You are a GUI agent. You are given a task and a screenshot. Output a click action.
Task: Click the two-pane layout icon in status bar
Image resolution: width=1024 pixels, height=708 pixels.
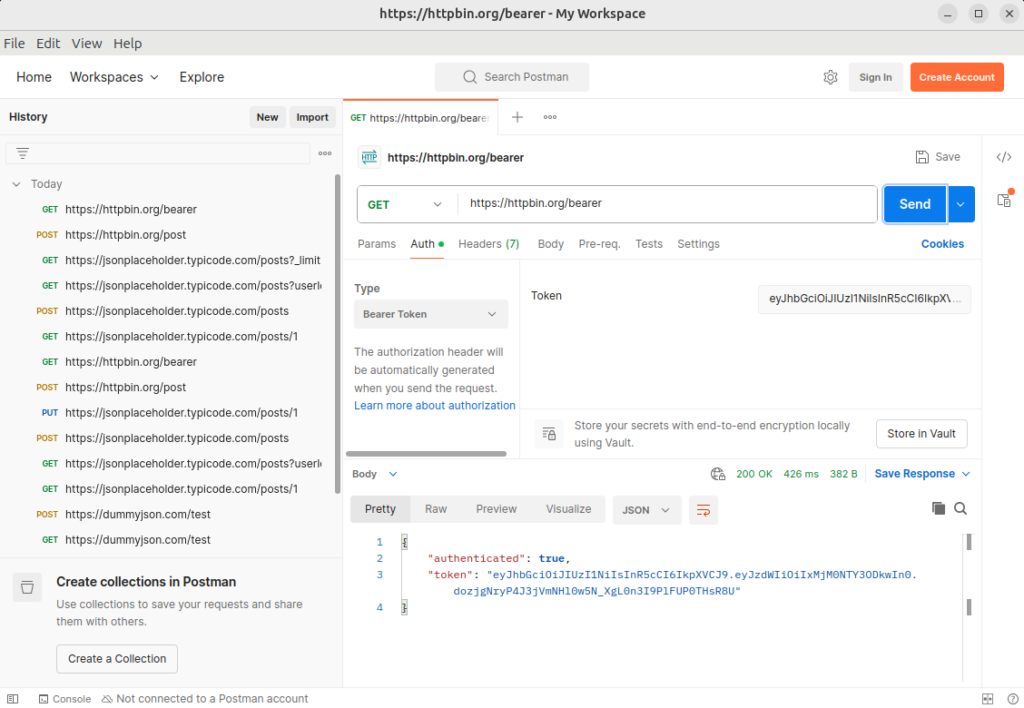987,699
